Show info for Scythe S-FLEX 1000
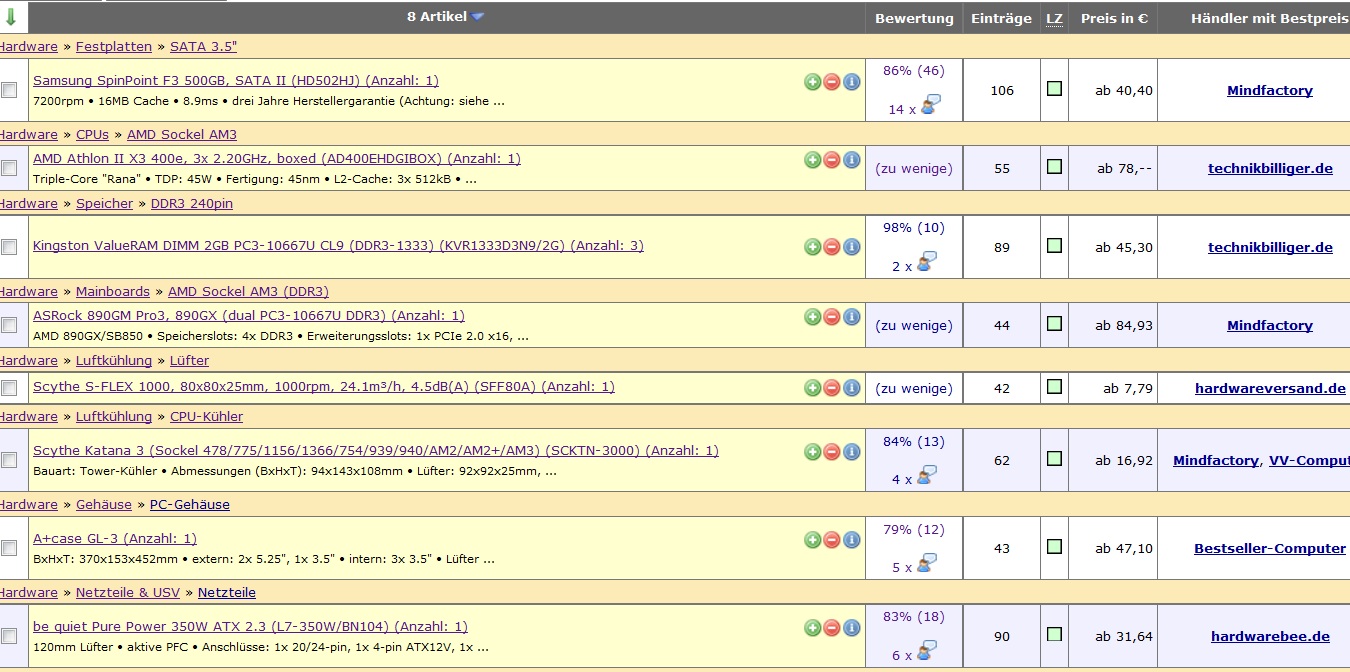 click(851, 388)
